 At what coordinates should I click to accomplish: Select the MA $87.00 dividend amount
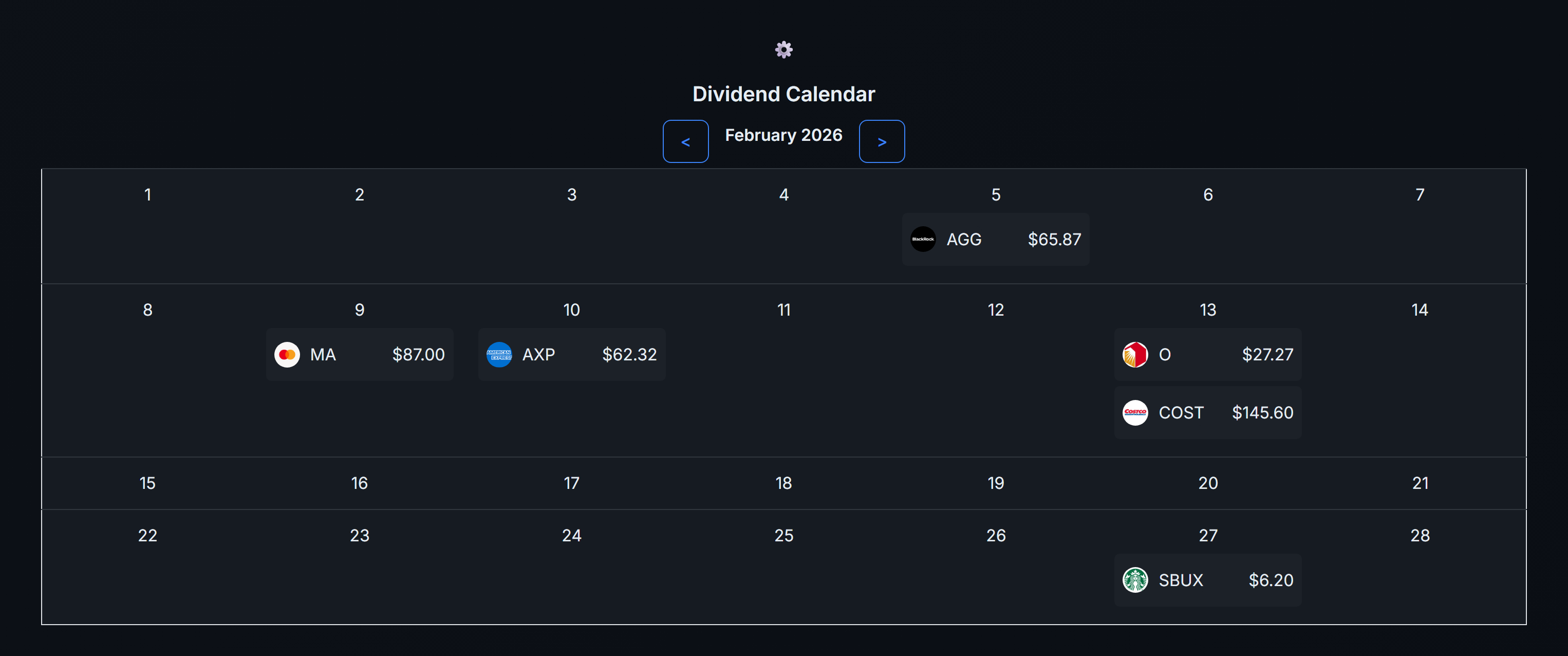tap(418, 355)
